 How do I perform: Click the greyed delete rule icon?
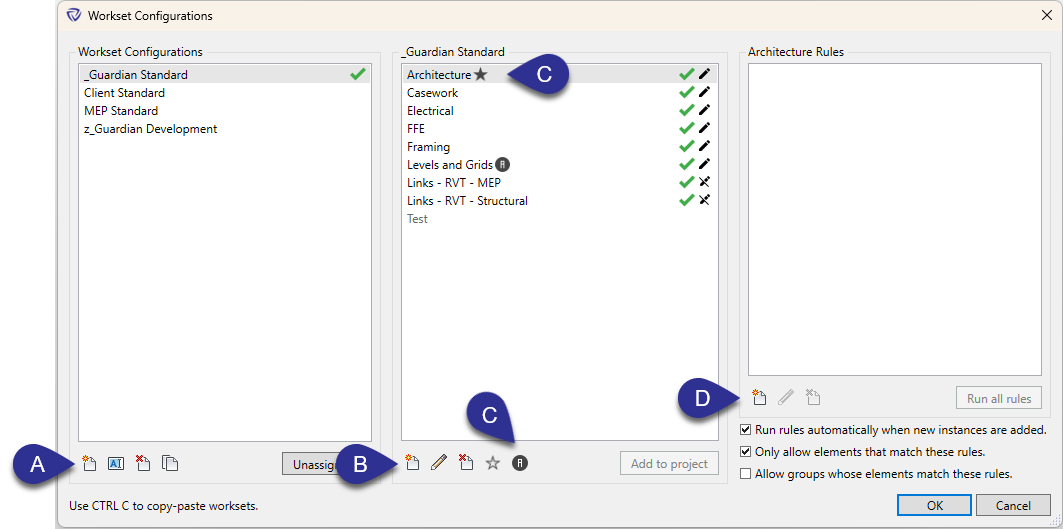813,397
